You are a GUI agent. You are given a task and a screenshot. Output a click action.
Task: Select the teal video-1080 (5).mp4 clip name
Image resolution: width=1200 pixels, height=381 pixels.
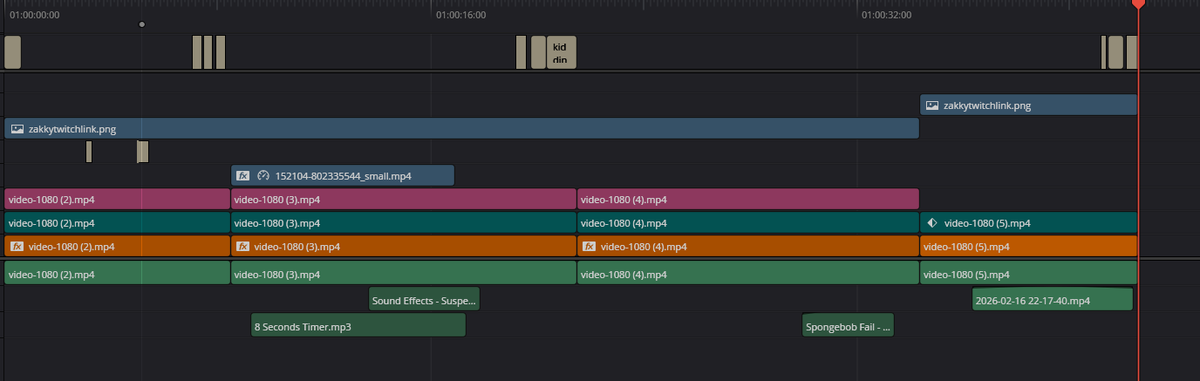[987, 223]
